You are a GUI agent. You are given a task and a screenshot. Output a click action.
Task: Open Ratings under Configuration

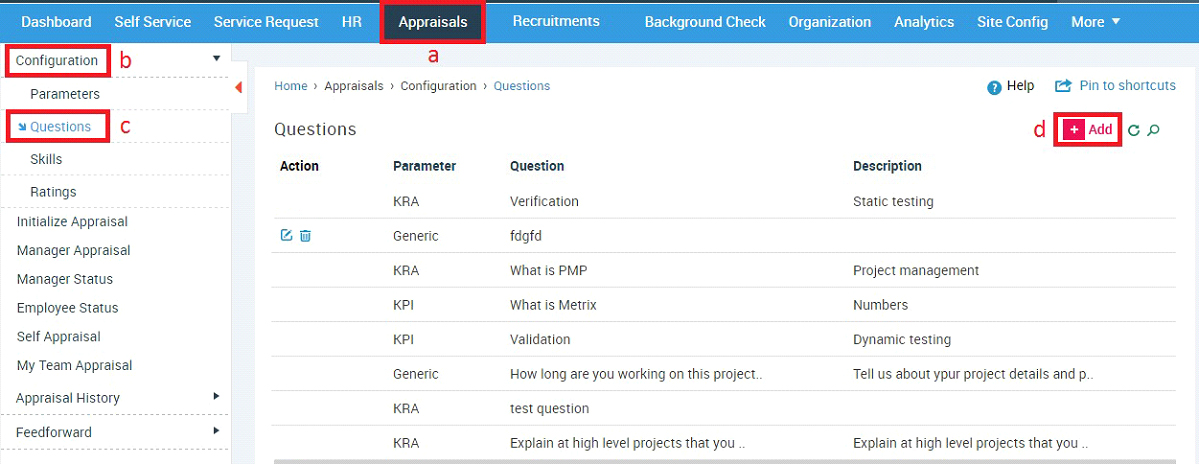[54, 191]
